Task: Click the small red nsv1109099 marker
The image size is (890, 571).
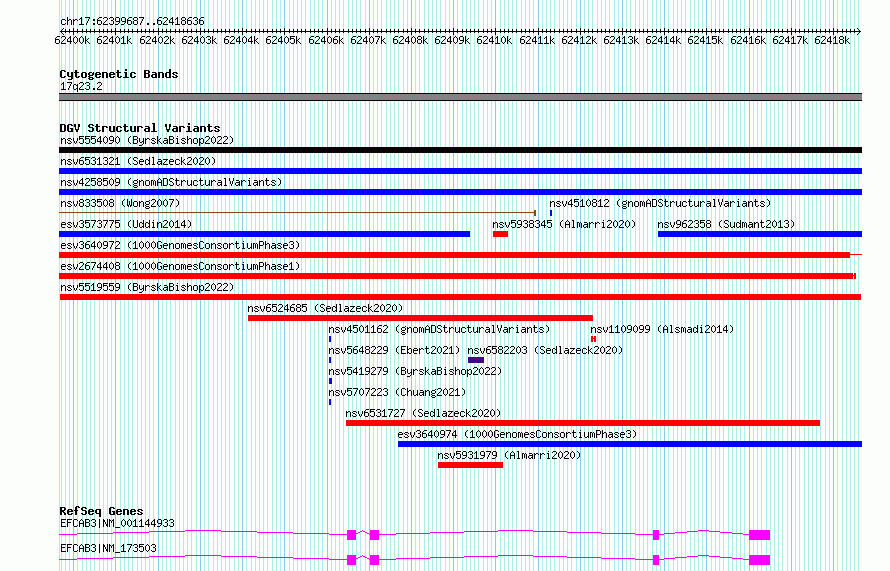Action: click(x=593, y=339)
